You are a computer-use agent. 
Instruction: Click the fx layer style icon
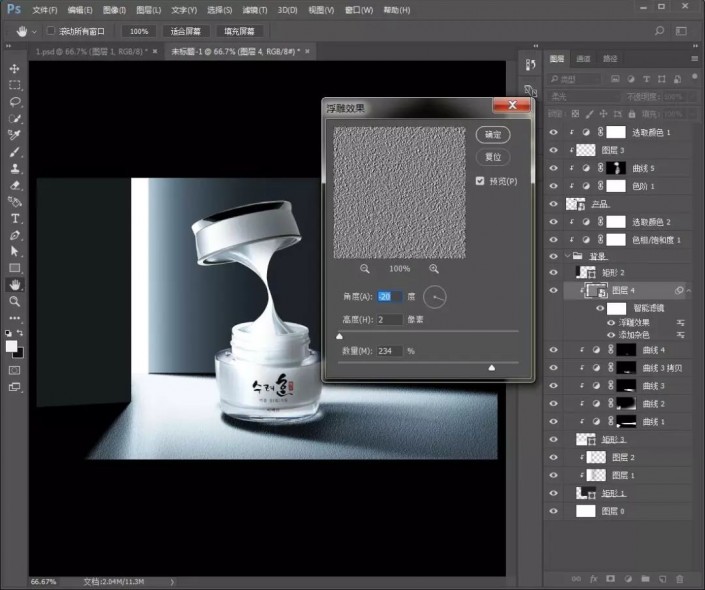pos(593,579)
